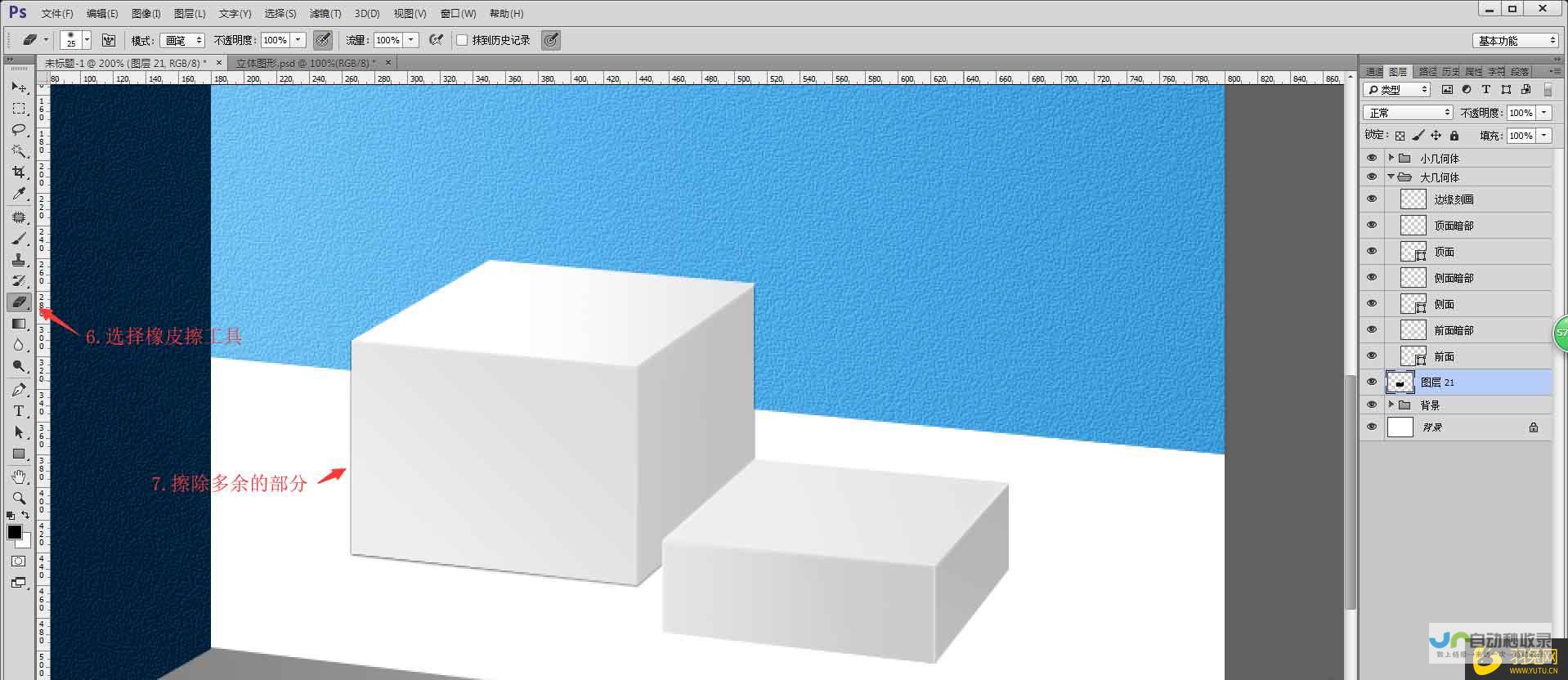This screenshot has height=680, width=1568.
Task: Open the 图像(I) menu
Action: [146, 13]
